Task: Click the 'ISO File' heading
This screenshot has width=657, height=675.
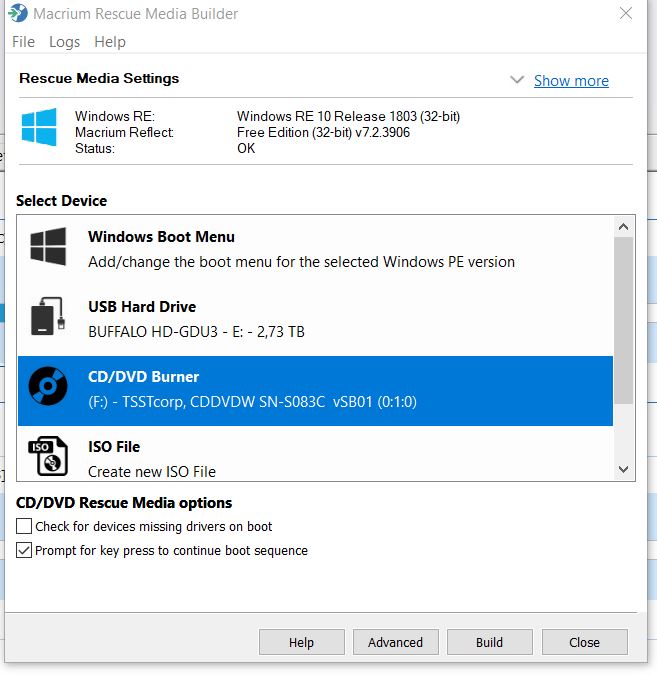Action: click(x=114, y=447)
